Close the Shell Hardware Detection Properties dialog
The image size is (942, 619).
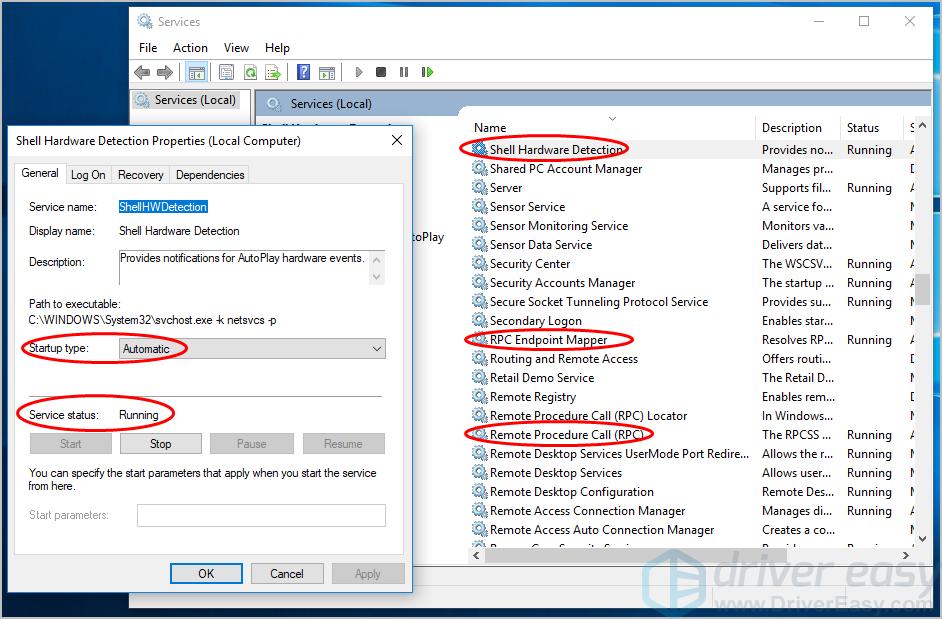[397, 140]
